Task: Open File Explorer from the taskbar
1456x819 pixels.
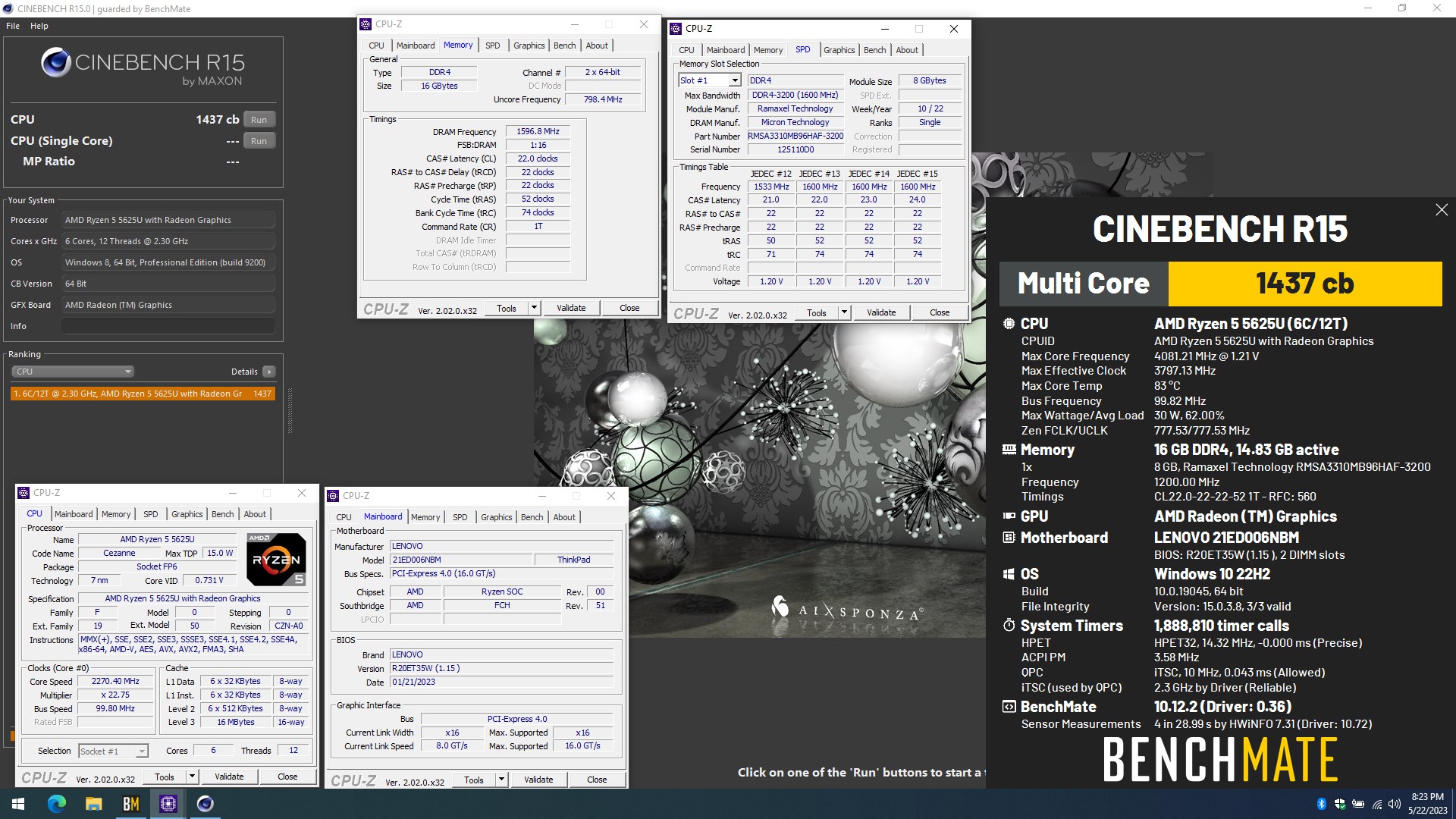Action: (93, 804)
